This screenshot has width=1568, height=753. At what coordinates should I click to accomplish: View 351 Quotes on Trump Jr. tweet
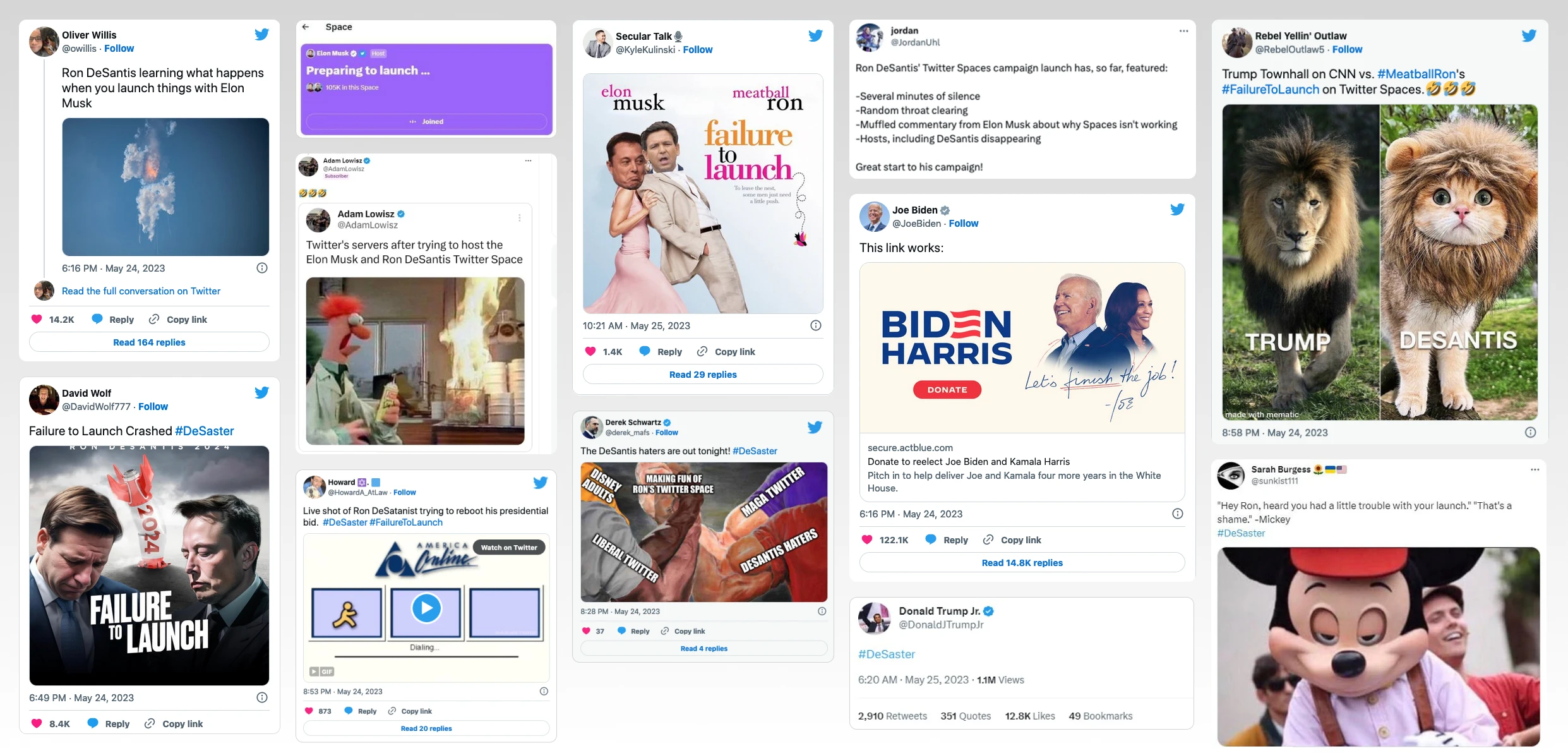pos(966,716)
